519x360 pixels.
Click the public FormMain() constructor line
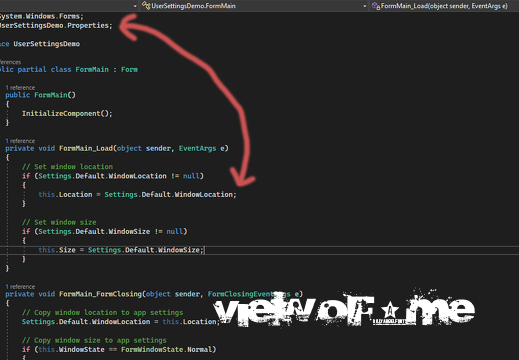(x=41, y=95)
